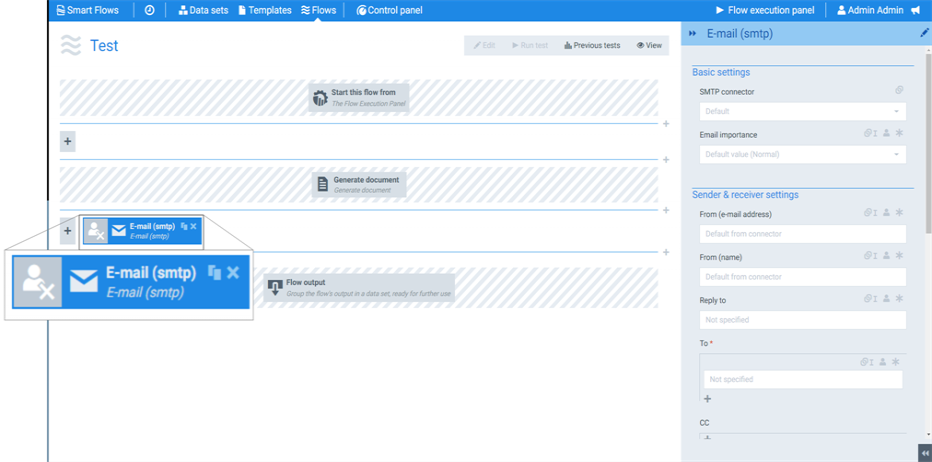Open the Email importance dropdown
Image resolution: width=932 pixels, height=462 pixels.
coord(803,155)
